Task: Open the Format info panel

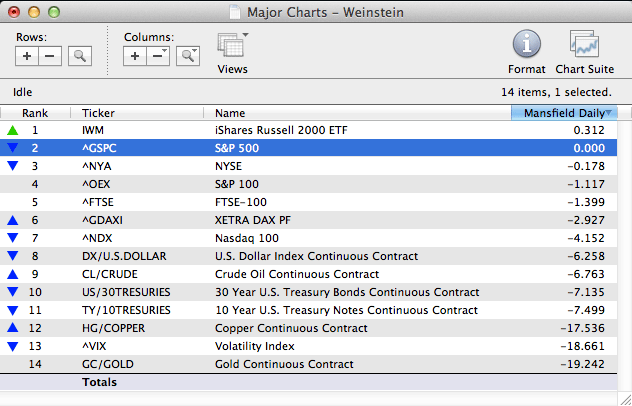Action: (527, 51)
